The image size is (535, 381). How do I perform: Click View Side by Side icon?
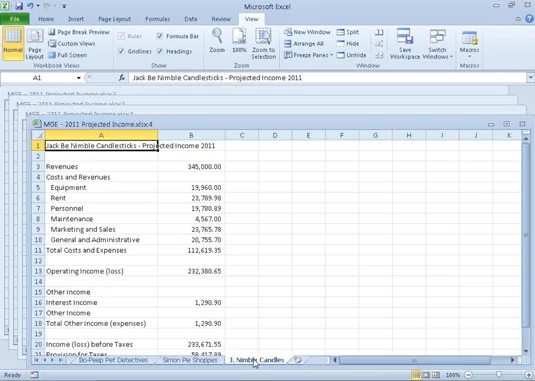point(379,32)
